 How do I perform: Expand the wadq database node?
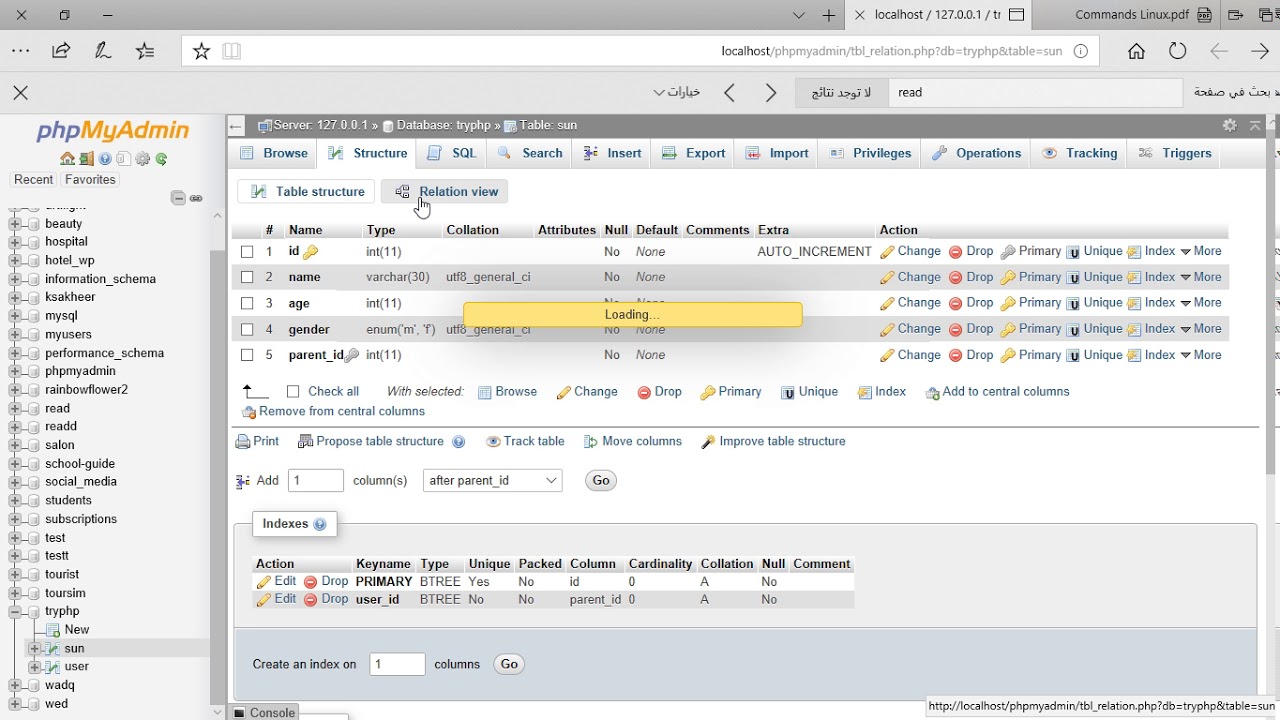[15, 685]
